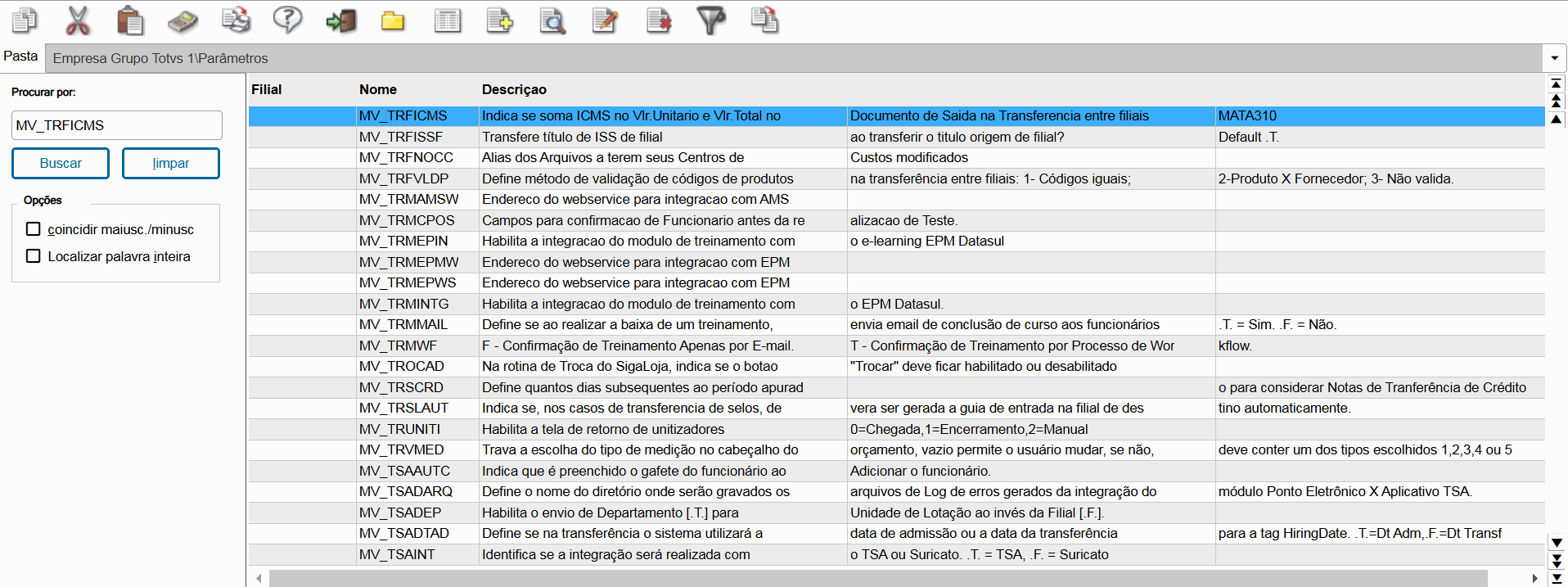Select the MV_TRMWF row
The width and height of the screenshot is (1568, 587).
(x=897, y=345)
